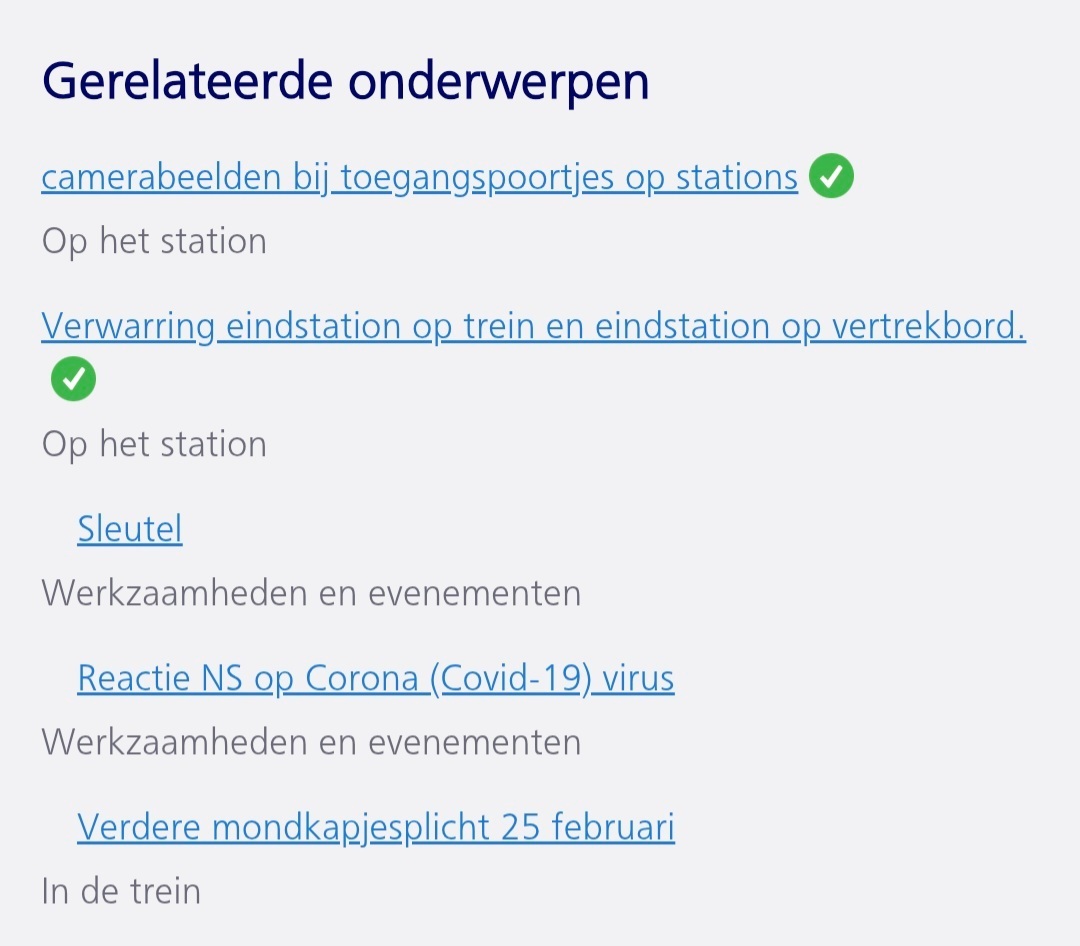Click the word Verwarring starting the second link

coord(128,327)
